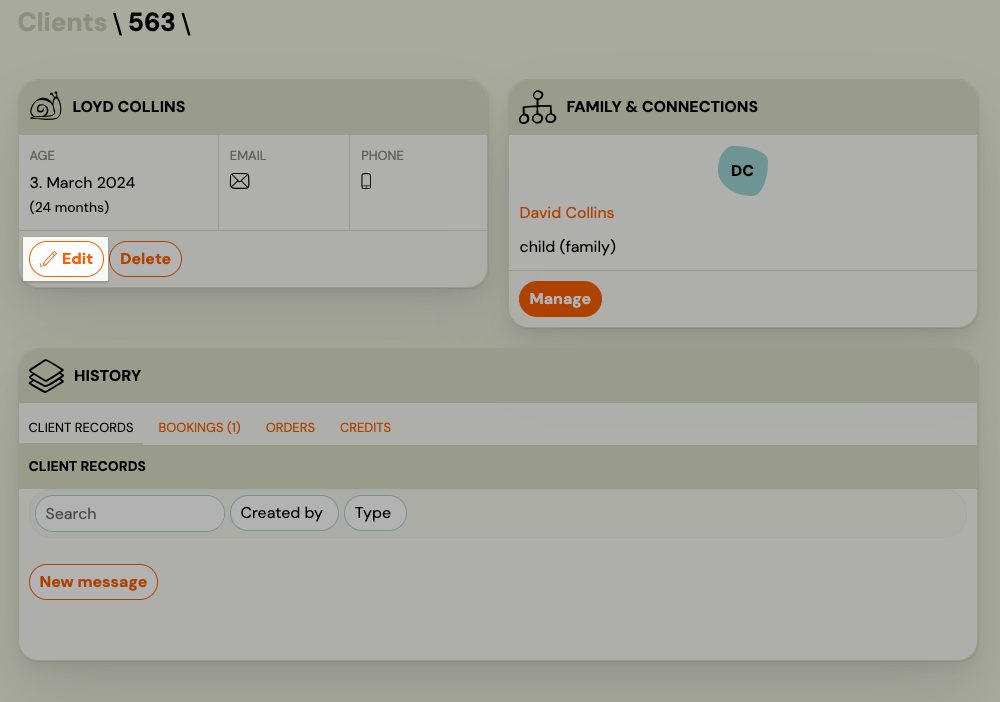
Task: Click the pencil icon inside the Edit button
Action: [49, 258]
